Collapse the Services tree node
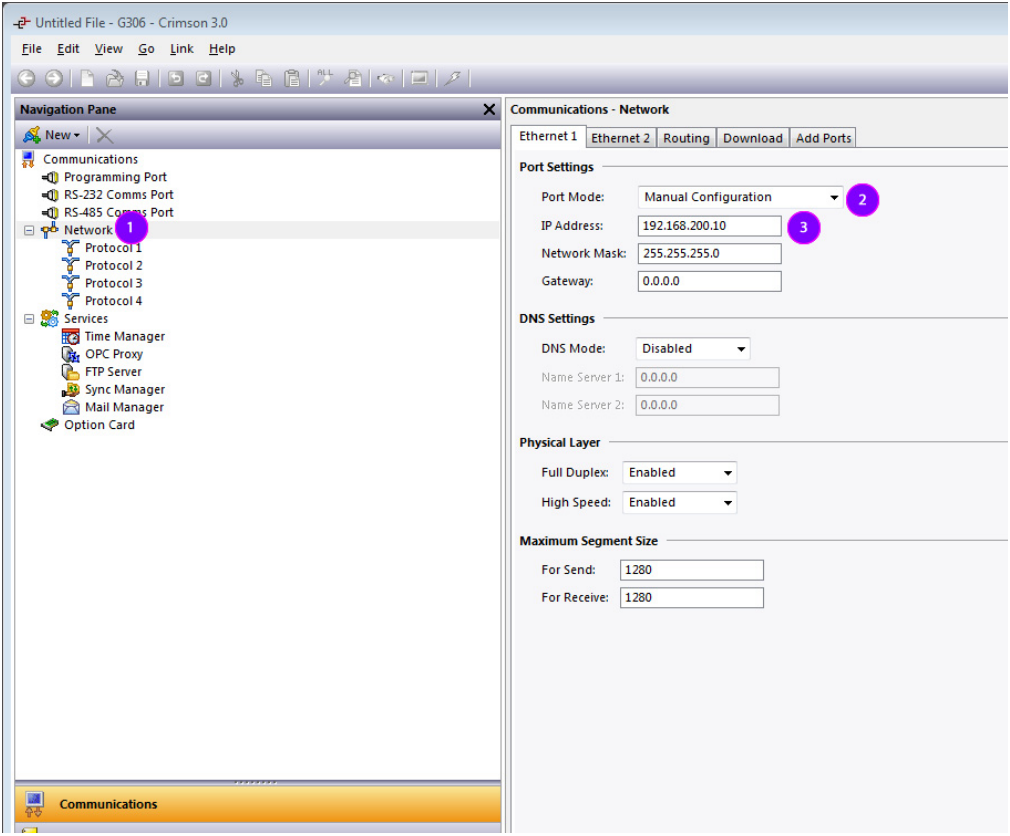The height and width of the screenshot is (836, 1010). [x=29, y=319]
